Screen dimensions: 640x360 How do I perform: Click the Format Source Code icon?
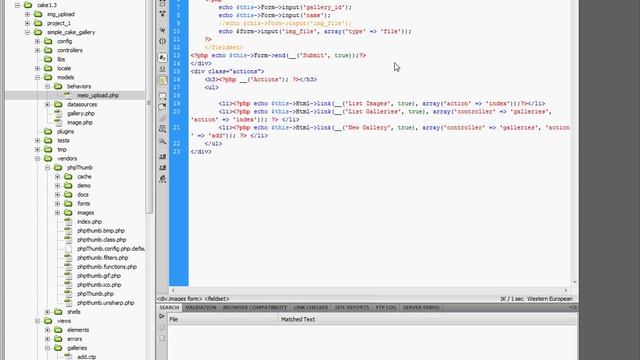(162, 179)
